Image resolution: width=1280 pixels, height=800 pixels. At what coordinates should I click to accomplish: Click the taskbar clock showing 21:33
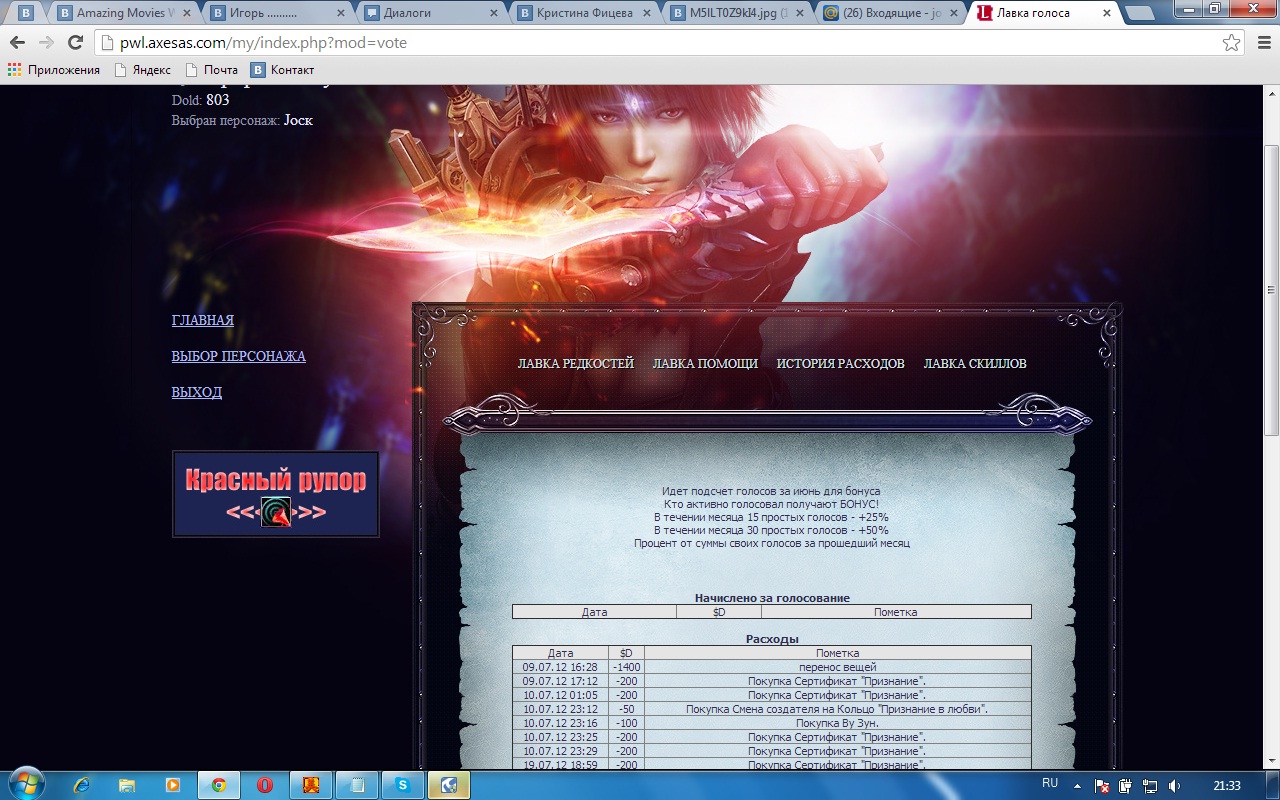click(1227, 786)
